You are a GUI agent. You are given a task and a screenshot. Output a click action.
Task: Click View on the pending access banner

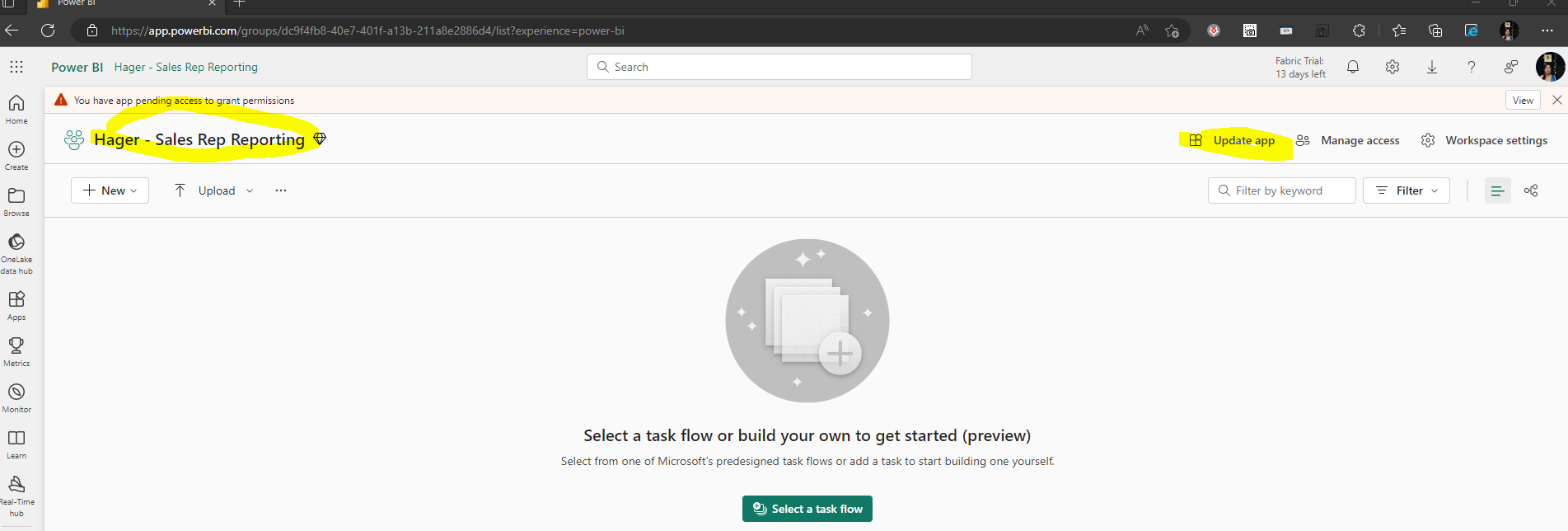click(x=1523, y=100)
